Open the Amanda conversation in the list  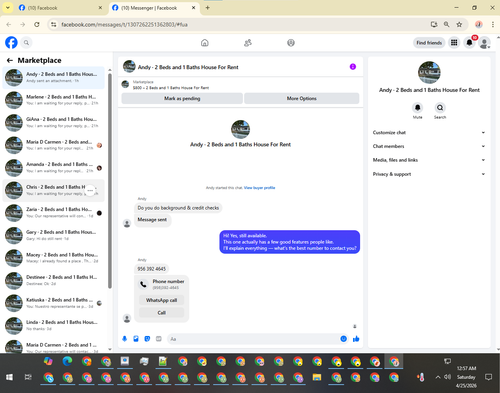pos(54,167)
